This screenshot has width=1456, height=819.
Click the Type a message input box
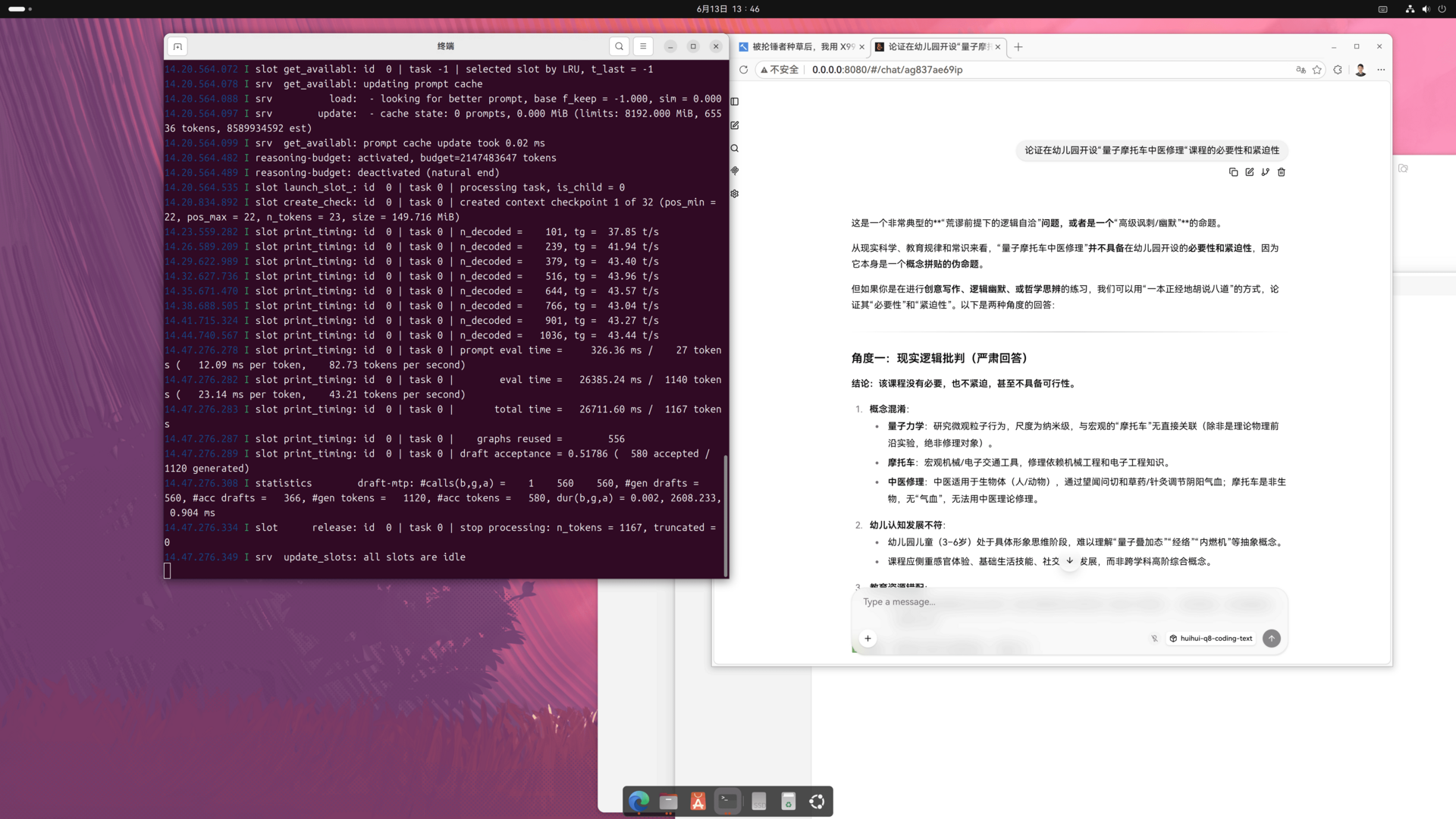point(1069,602)
